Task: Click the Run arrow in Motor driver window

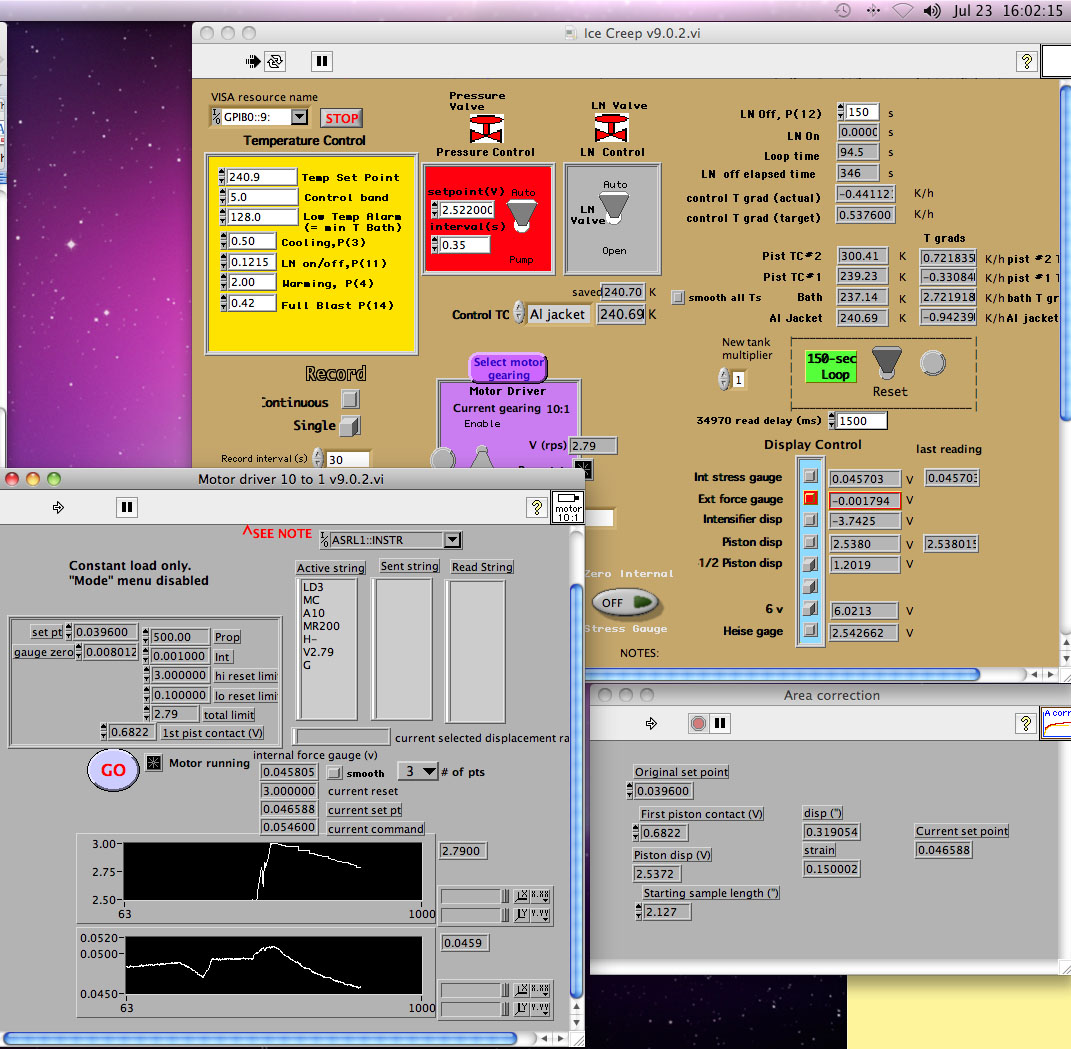Action: click(59, 508)
